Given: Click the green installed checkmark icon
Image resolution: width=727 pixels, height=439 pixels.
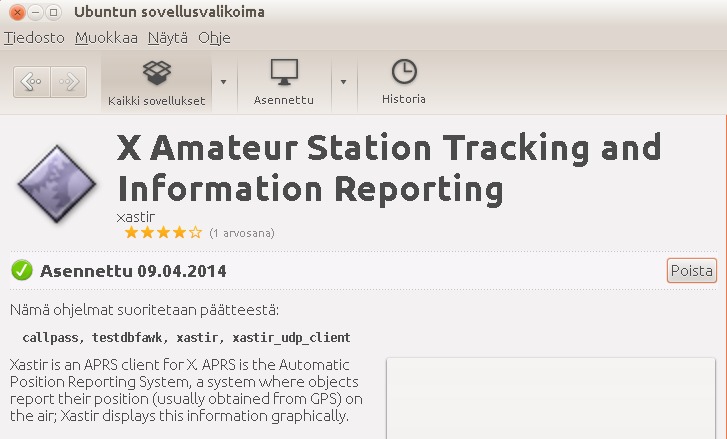Looking at the screenshot, I should 22,270.
